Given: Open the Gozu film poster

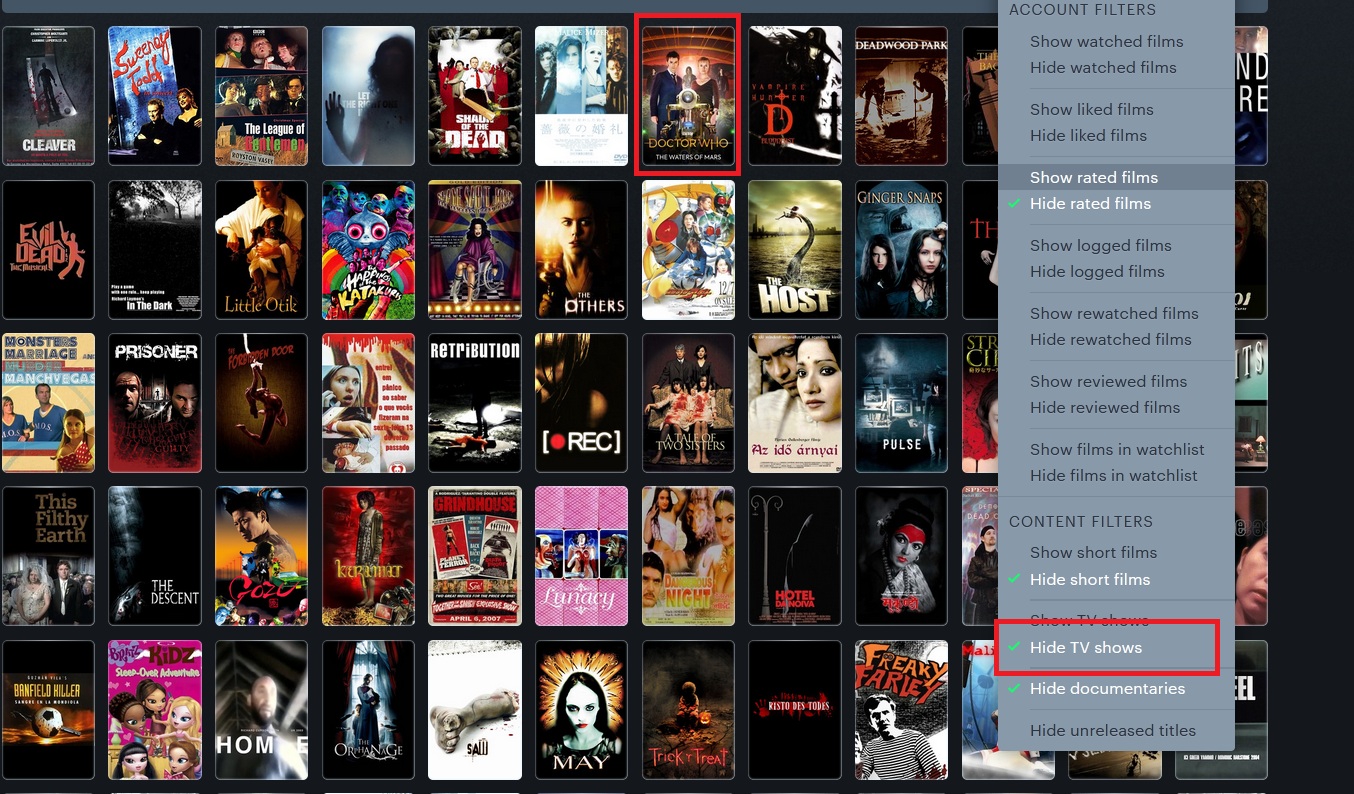Looking at the screenshot, I should click(261, 557).
